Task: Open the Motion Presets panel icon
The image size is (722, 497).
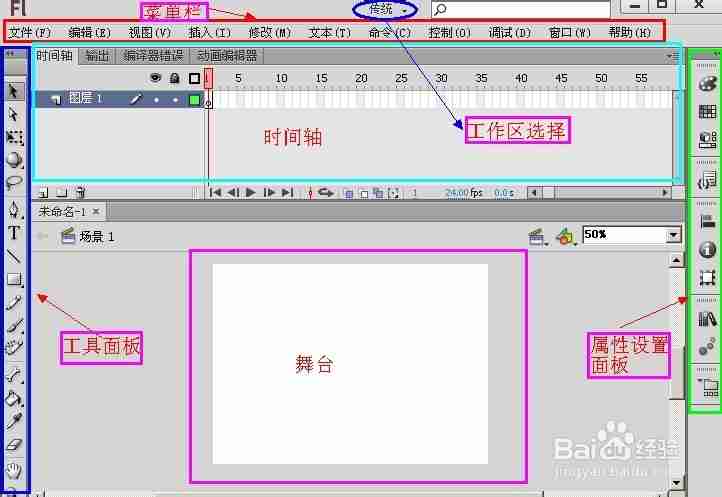Action: 707,346
